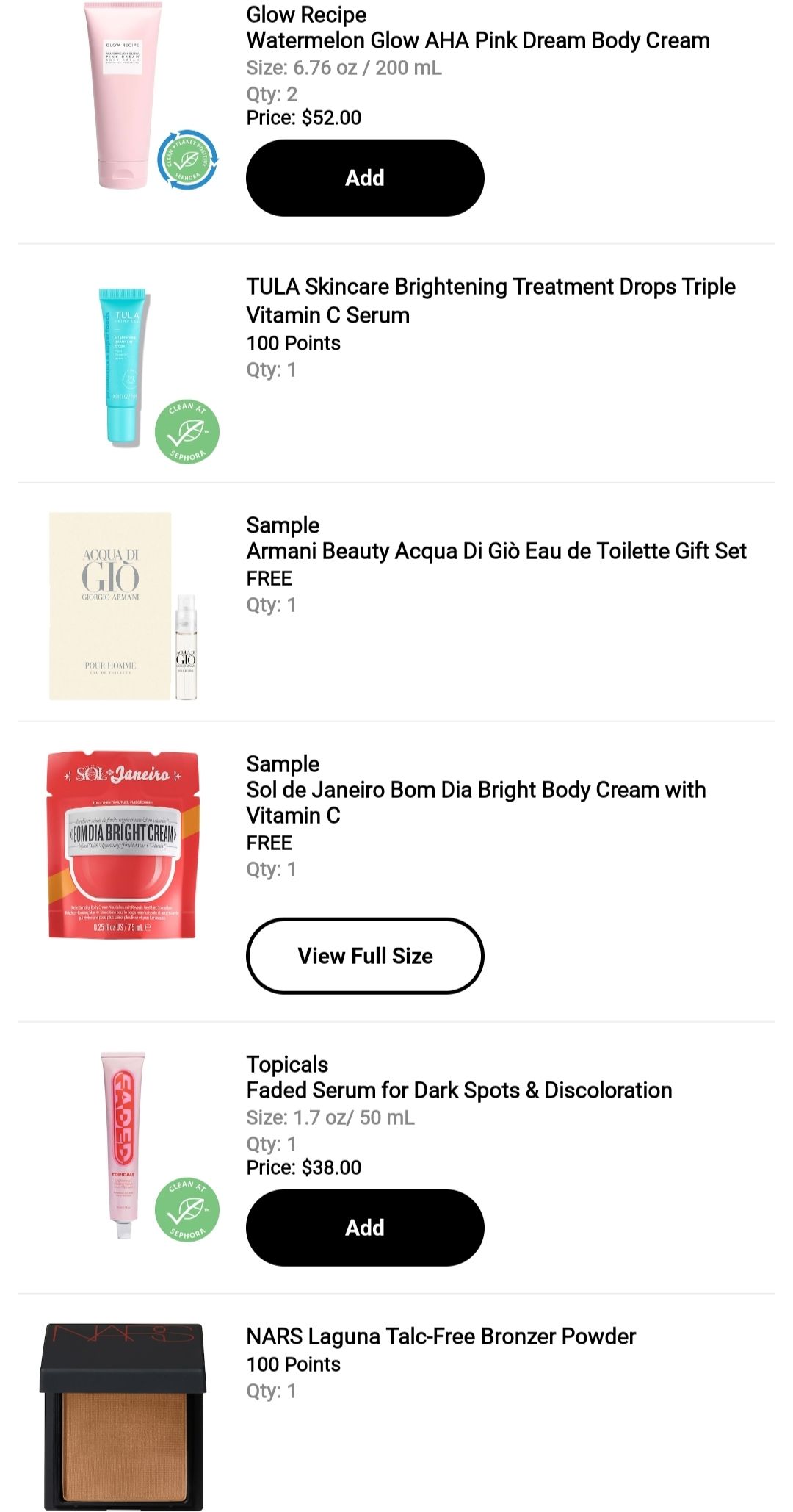Open NARS Laguna Talc-Free Bronzer title
This screenshot has width=793, height=1512.
pos(441,1336)
